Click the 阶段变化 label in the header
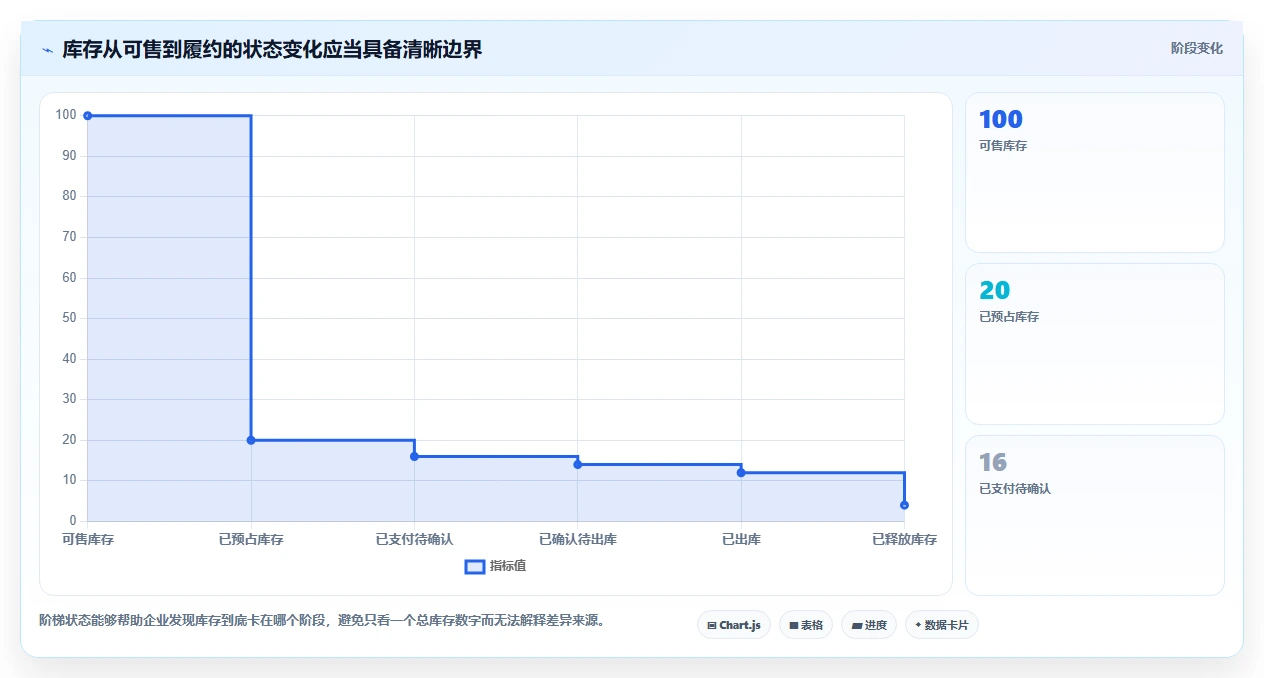The image size is (1264, 678). pos(1196,48)
